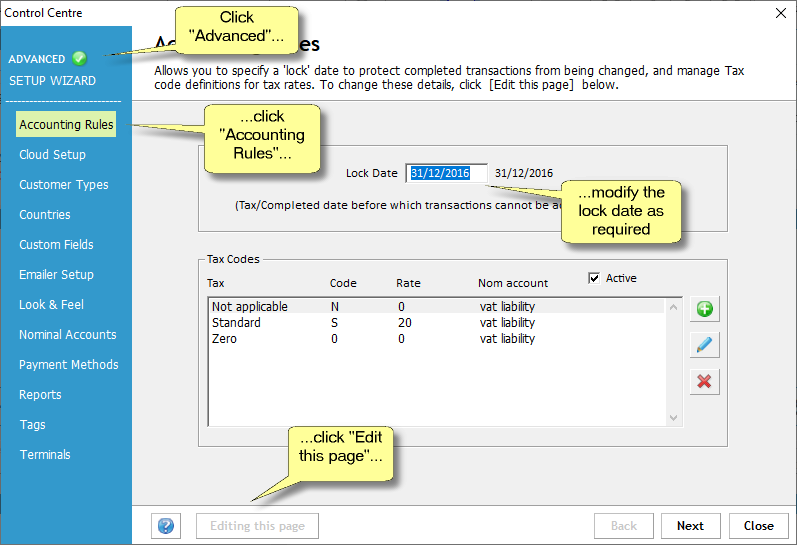
Task: Click the pencil edit tax code icon
Action: click(704, 345)
